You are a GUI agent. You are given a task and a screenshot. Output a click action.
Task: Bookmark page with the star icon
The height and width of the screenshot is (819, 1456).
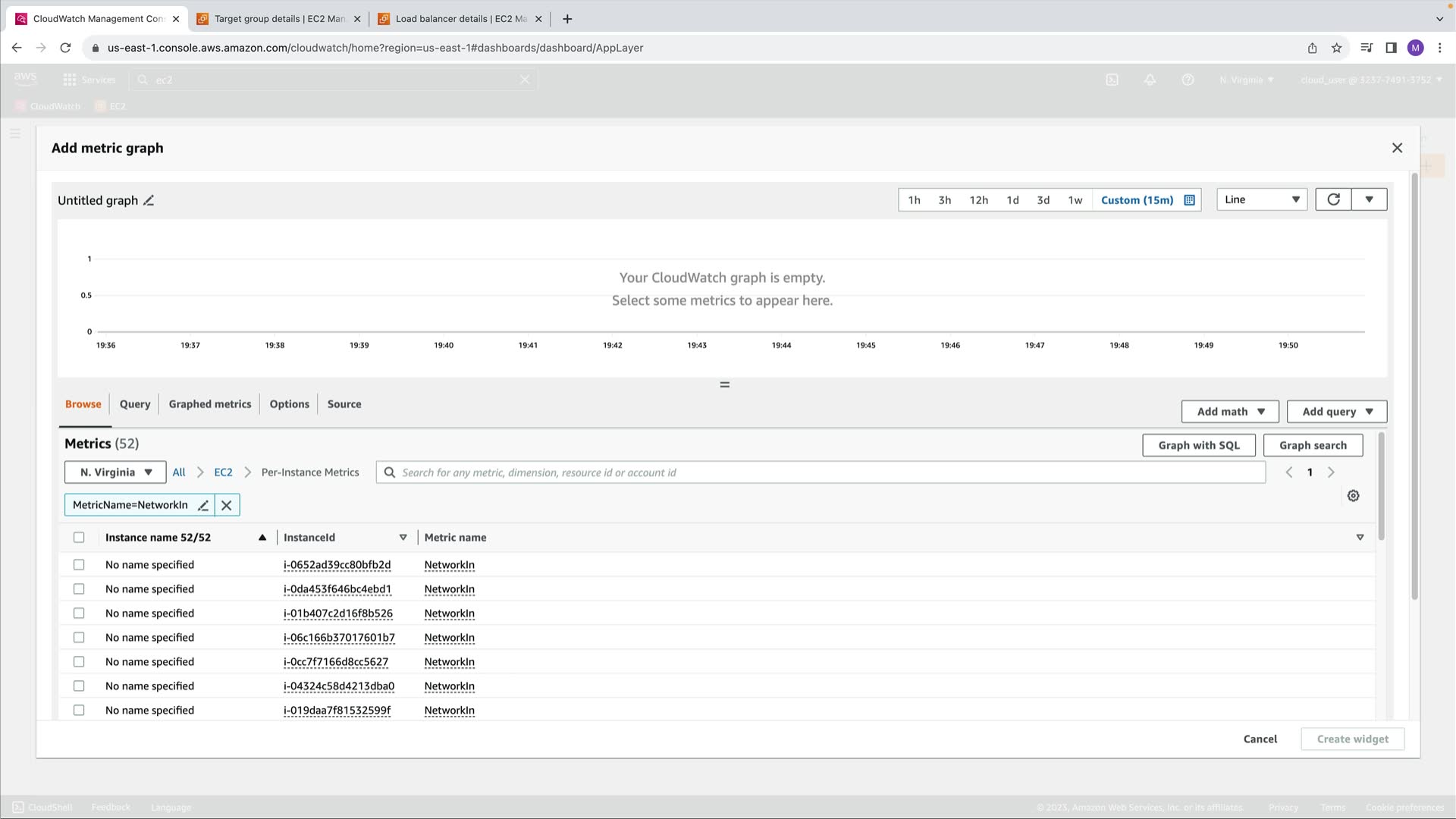pyautogui.click(x=1336, y=48)
